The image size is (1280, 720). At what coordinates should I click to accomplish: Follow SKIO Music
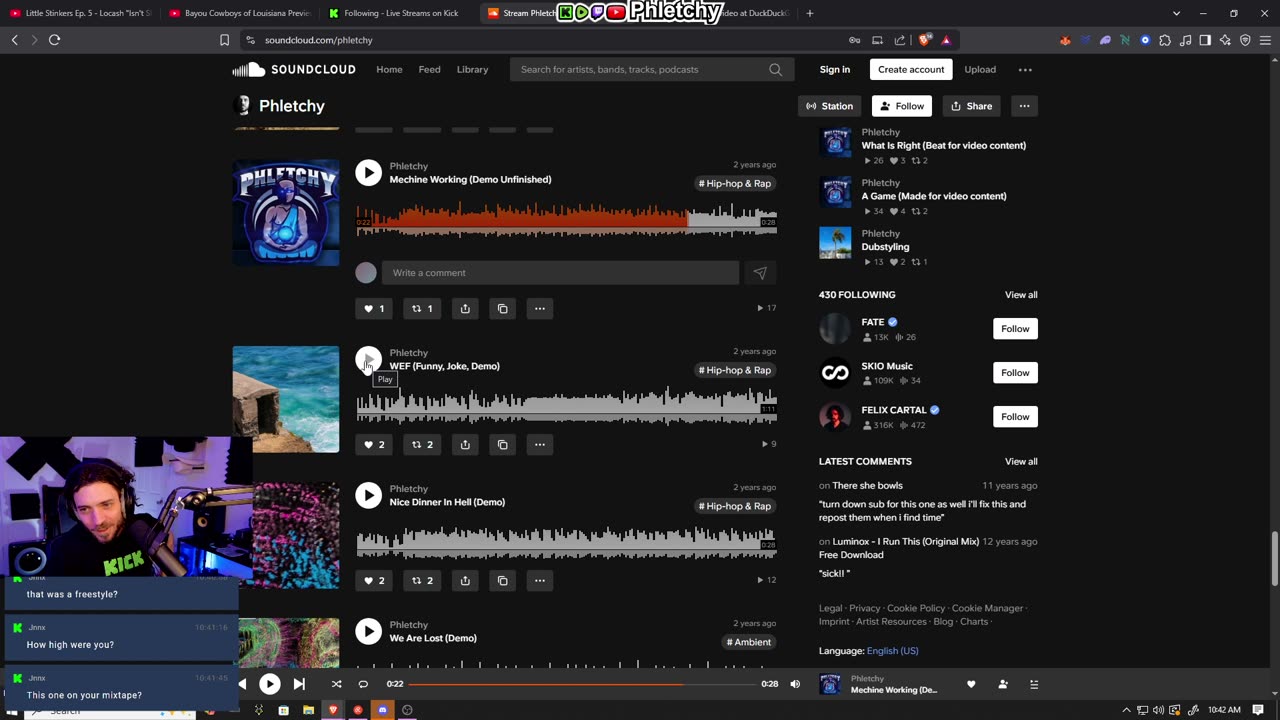1015,373
